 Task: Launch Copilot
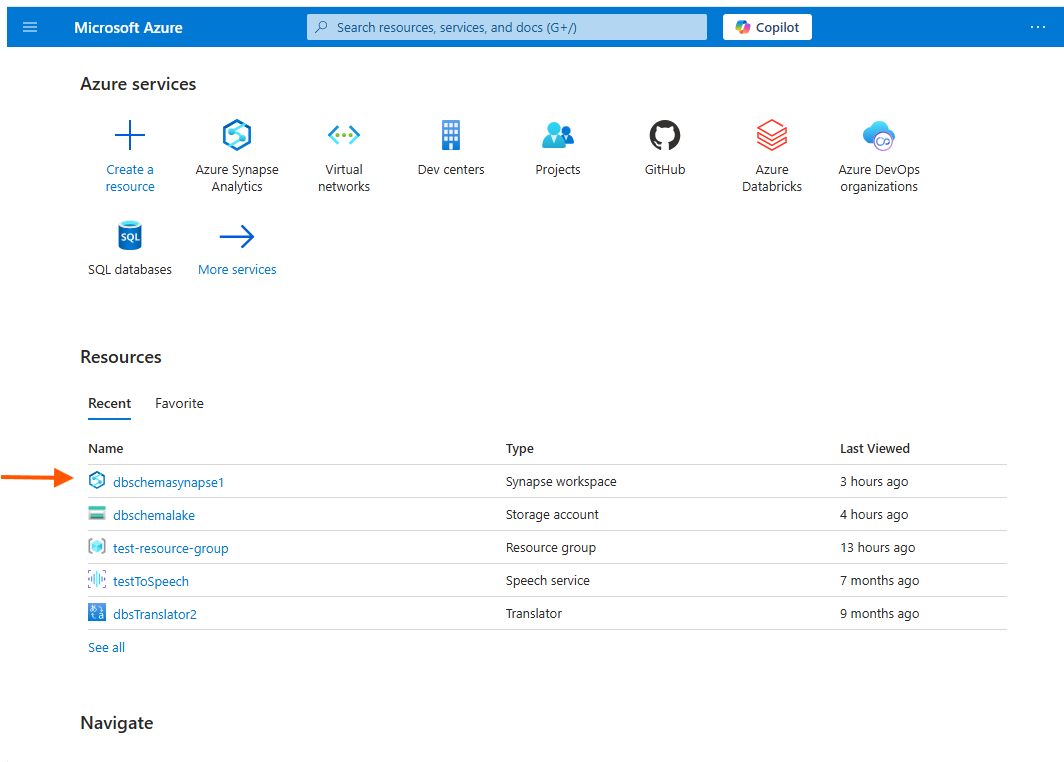click(767, 27)
